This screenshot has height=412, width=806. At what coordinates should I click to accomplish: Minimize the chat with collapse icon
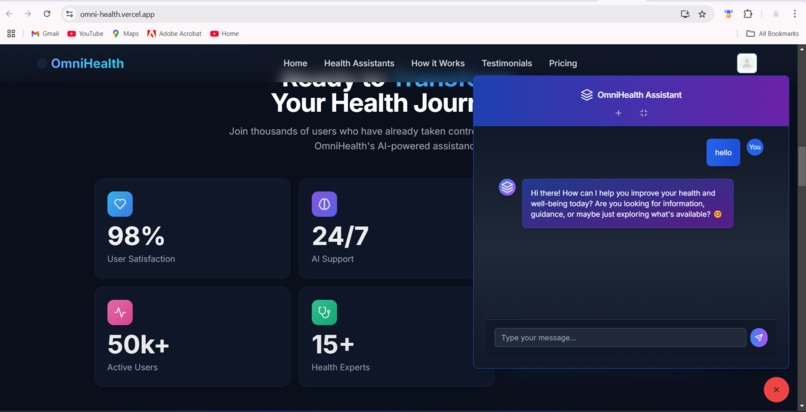click(x=644, y=113)
